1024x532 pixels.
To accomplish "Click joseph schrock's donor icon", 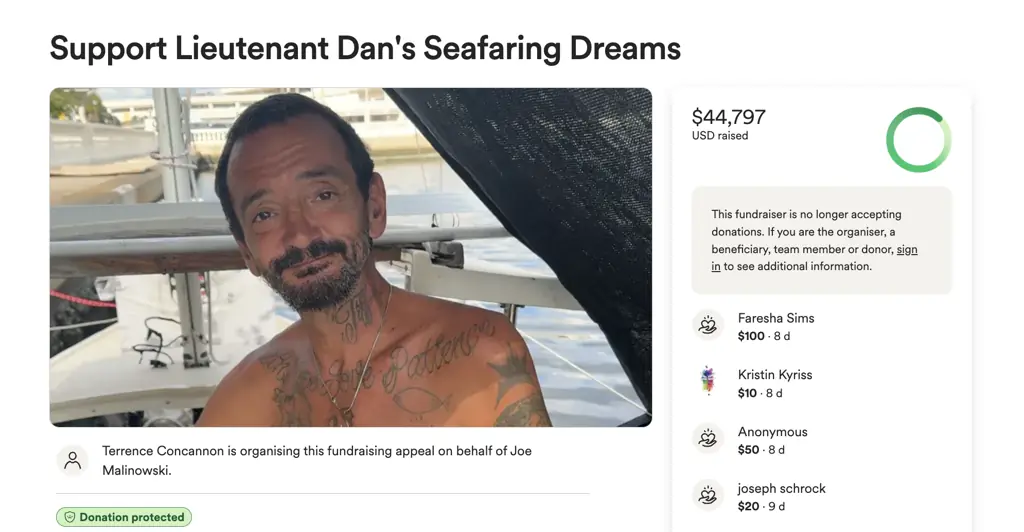I will [x=708, y=496].
